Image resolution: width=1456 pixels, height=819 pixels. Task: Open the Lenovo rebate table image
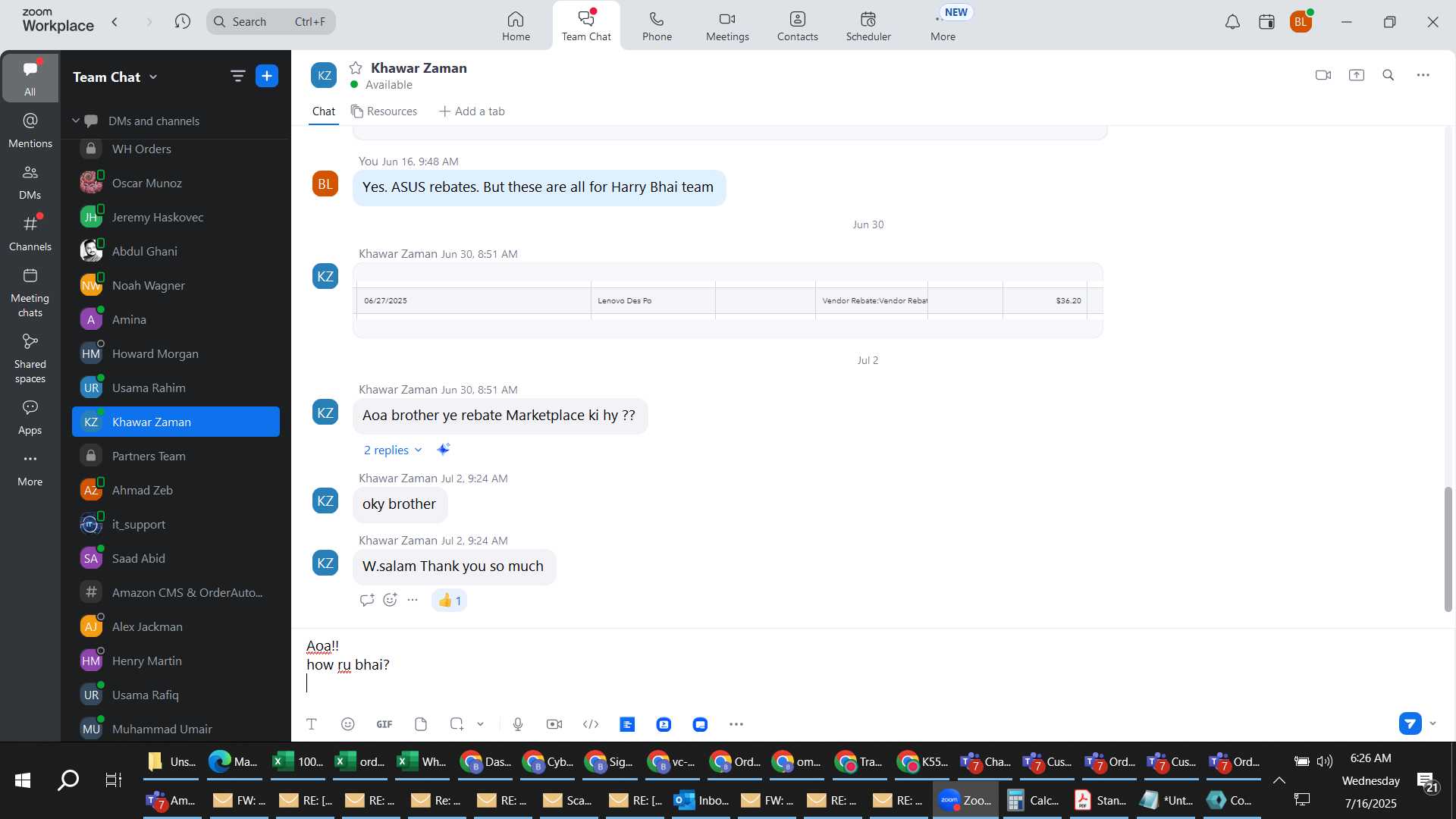pos(728,300)
